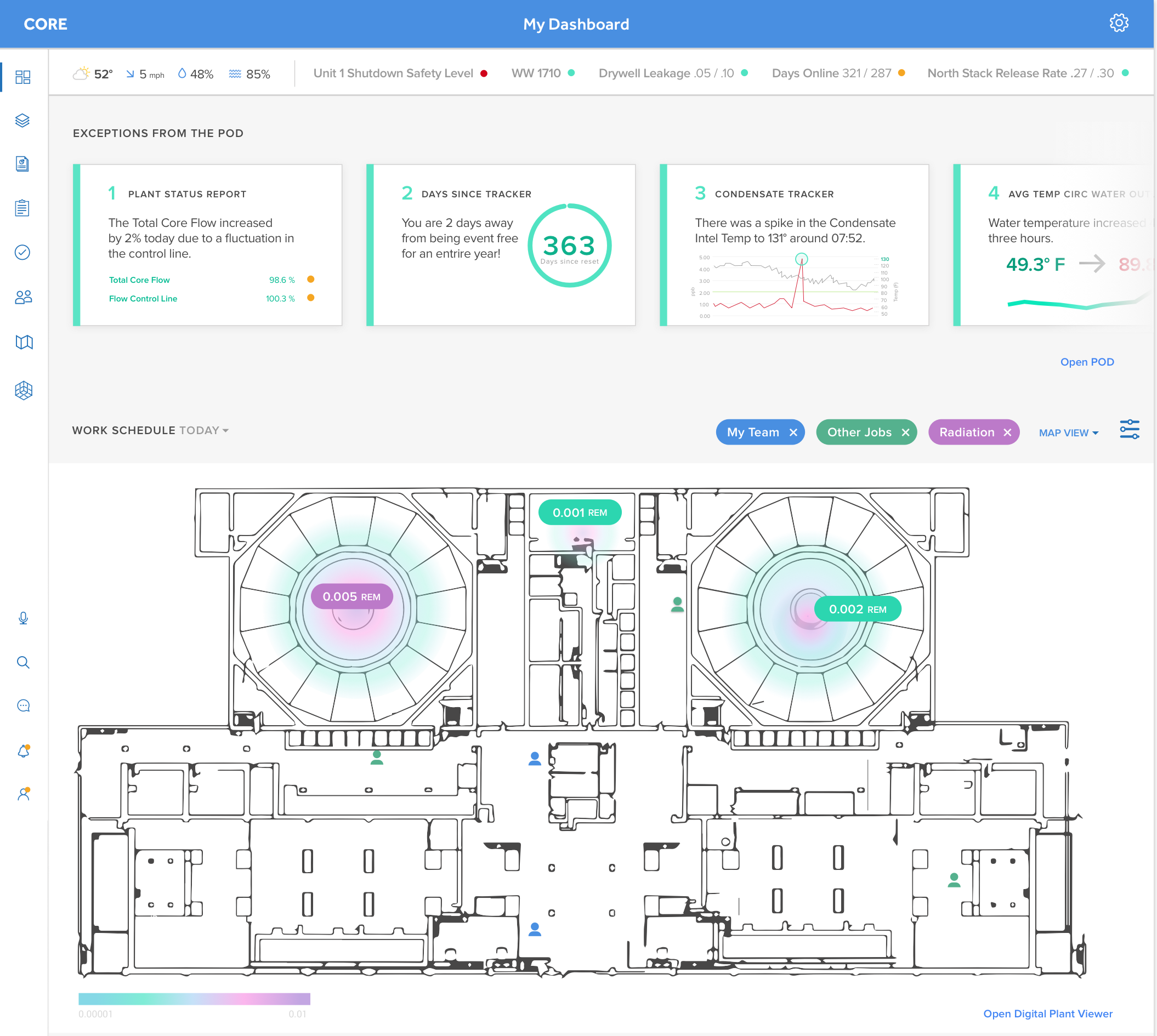Select green person marker in lower right room
Image resolution: width=1157 pixels, height=1036 pixels.
coord(954,880)
